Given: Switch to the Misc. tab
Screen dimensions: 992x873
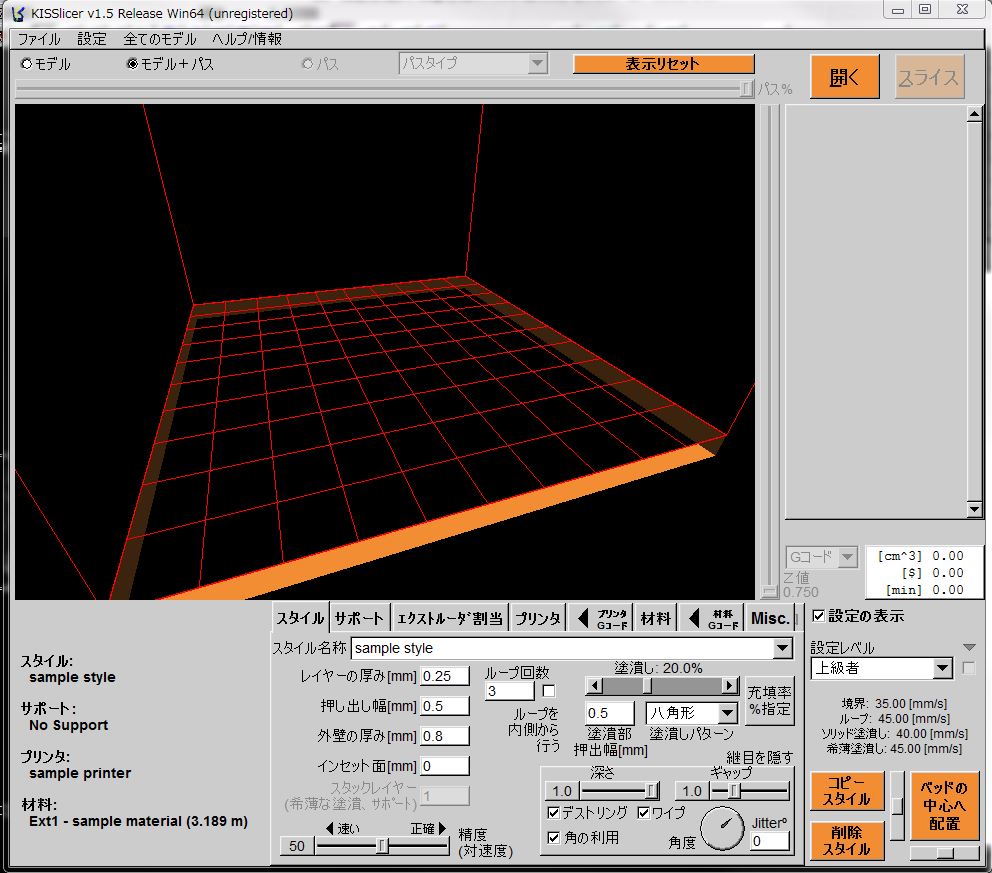Looking at the screenshot, I should (x=769, y=618).
